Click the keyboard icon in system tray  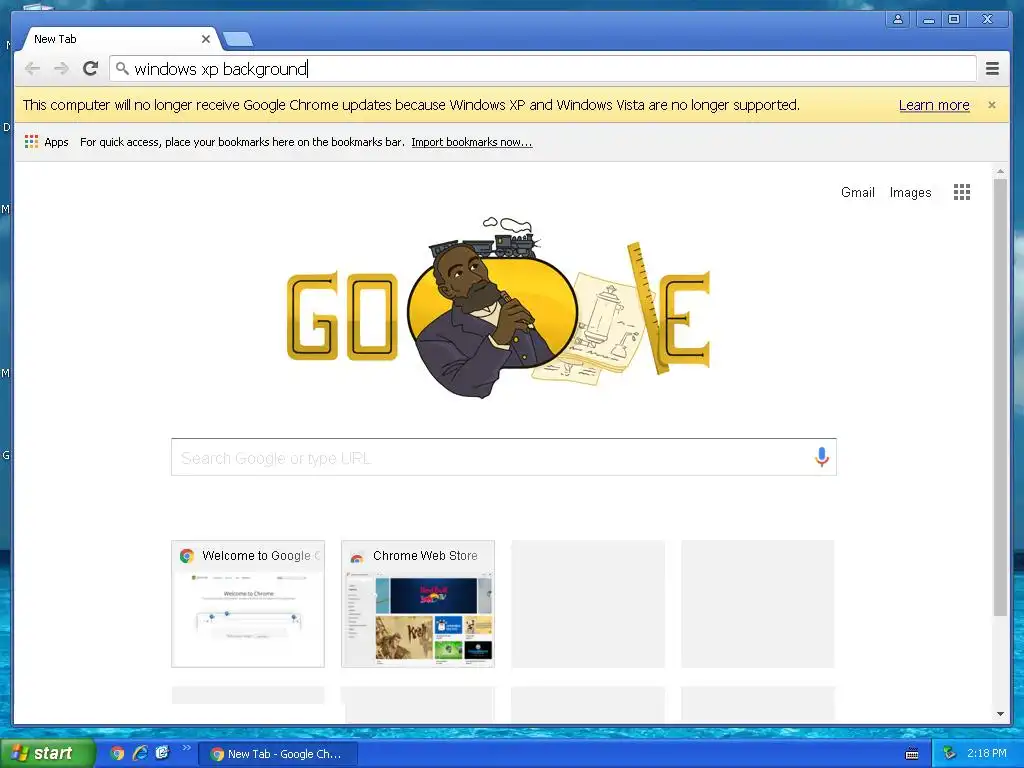pyautogui.click(x=912, y=754)
